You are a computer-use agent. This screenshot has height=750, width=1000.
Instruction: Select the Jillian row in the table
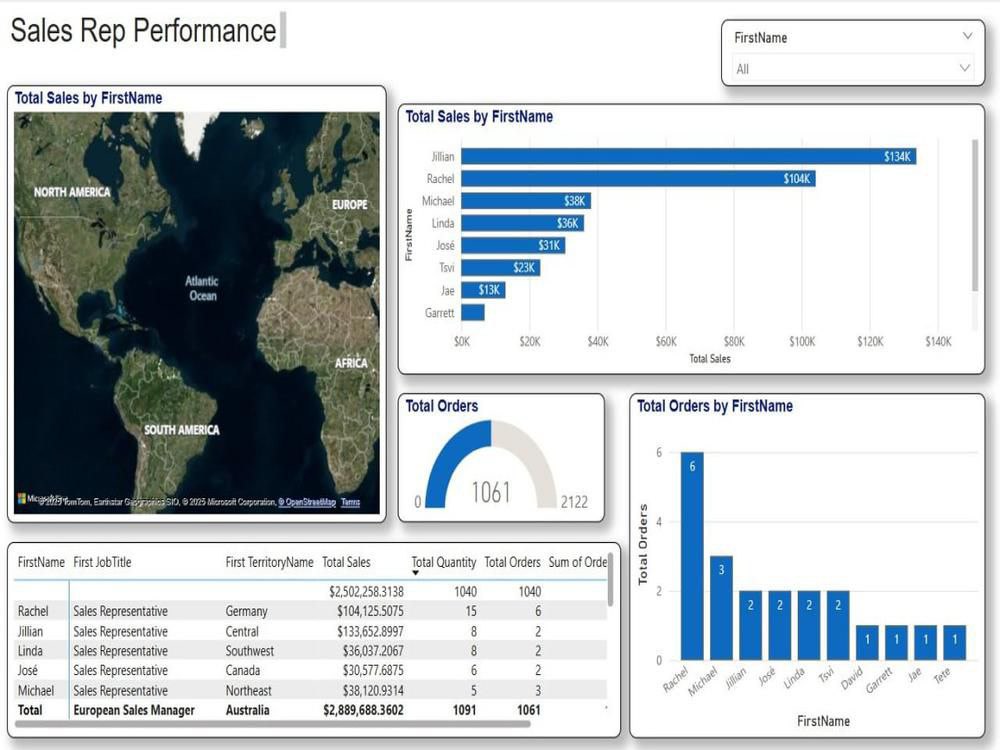(x=310, y=631)
